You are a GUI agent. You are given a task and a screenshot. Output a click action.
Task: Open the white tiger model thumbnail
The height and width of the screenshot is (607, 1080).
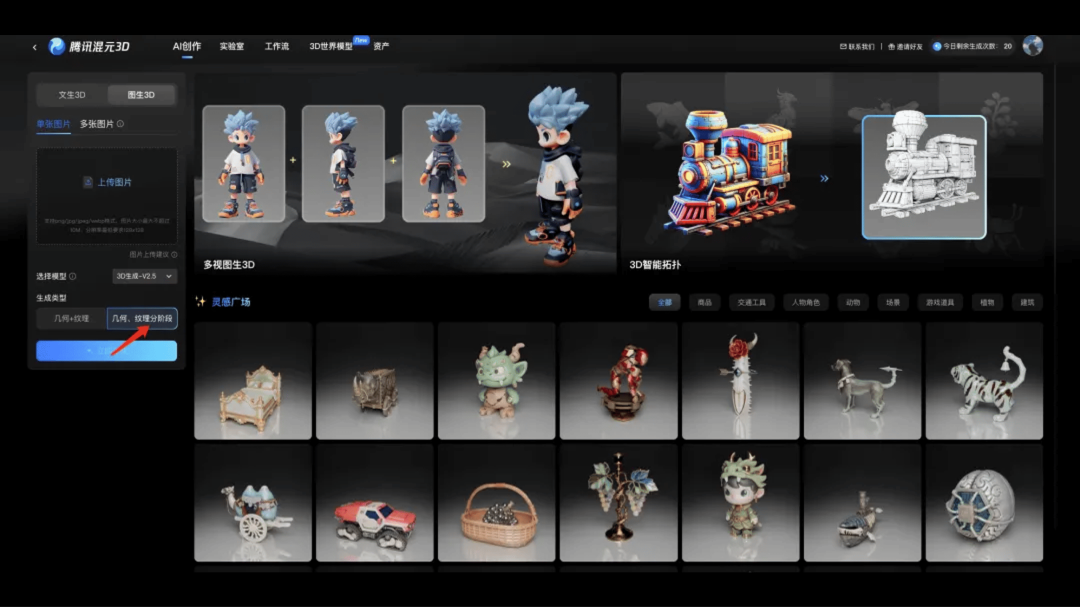(984, 381)
